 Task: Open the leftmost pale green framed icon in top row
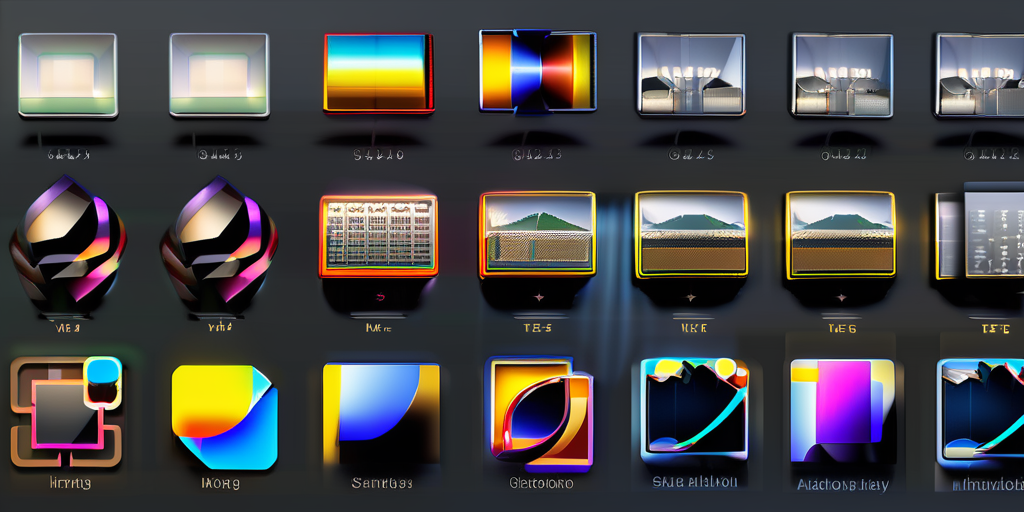pos(67,75)
